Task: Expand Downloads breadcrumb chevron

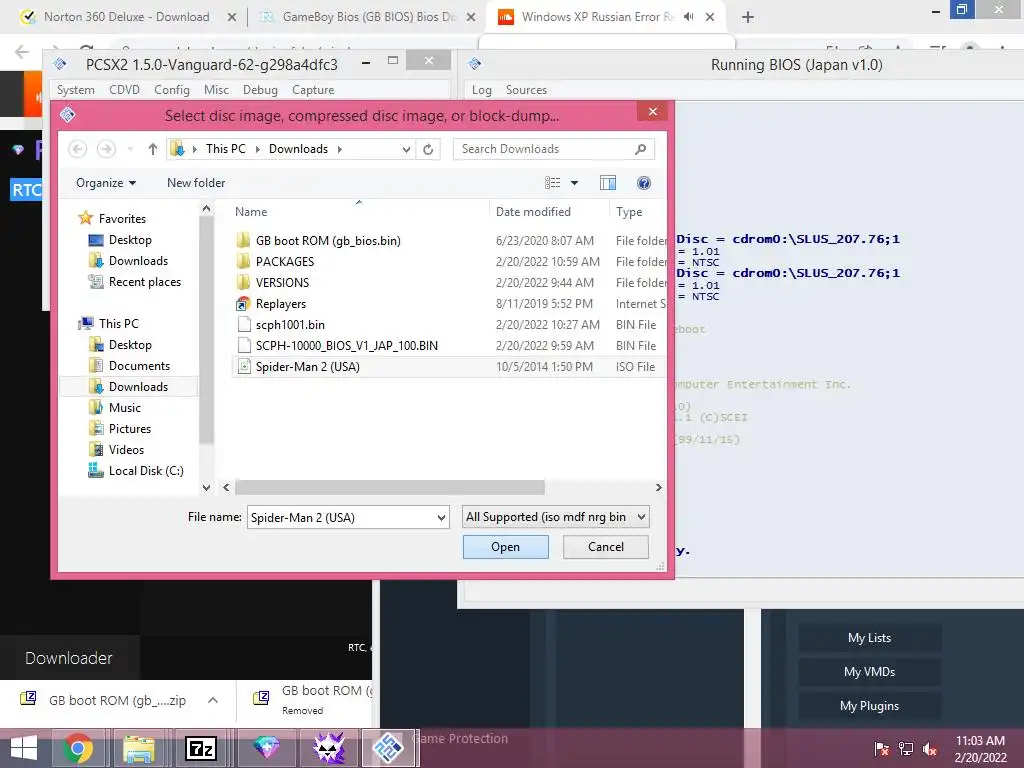Action: point(340,150)
